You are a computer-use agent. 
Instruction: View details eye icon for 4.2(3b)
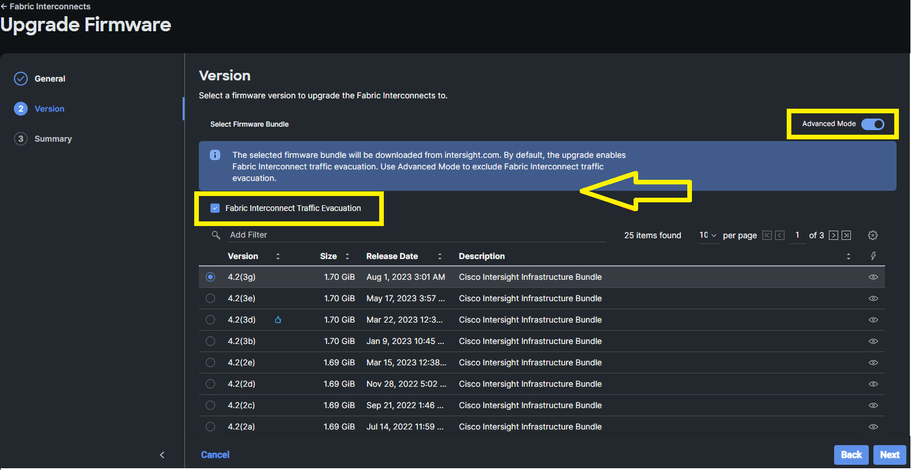click(x=873, y=341)
